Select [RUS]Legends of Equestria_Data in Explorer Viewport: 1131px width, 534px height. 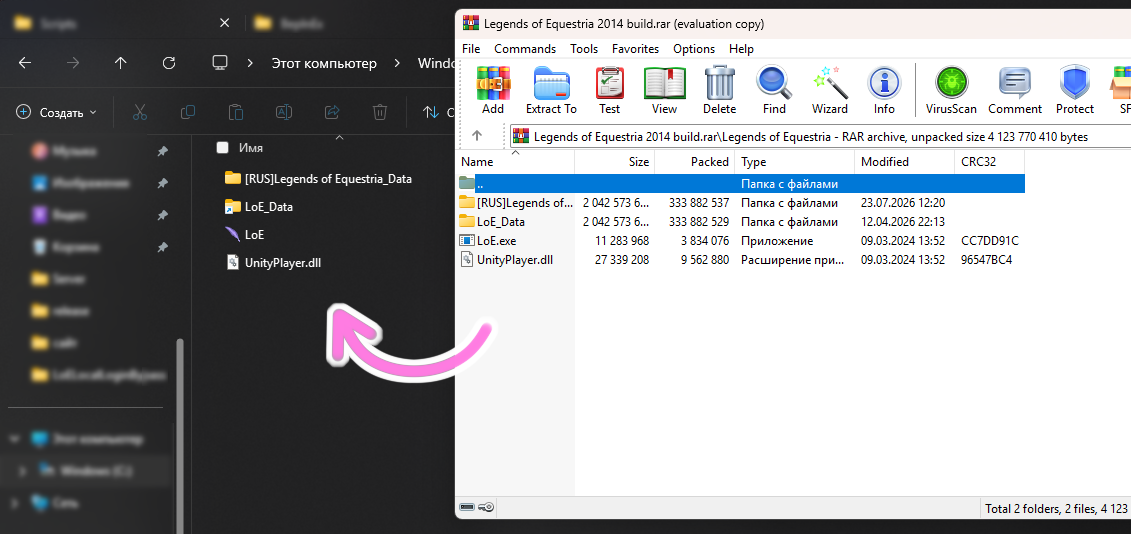coord(318,178)
